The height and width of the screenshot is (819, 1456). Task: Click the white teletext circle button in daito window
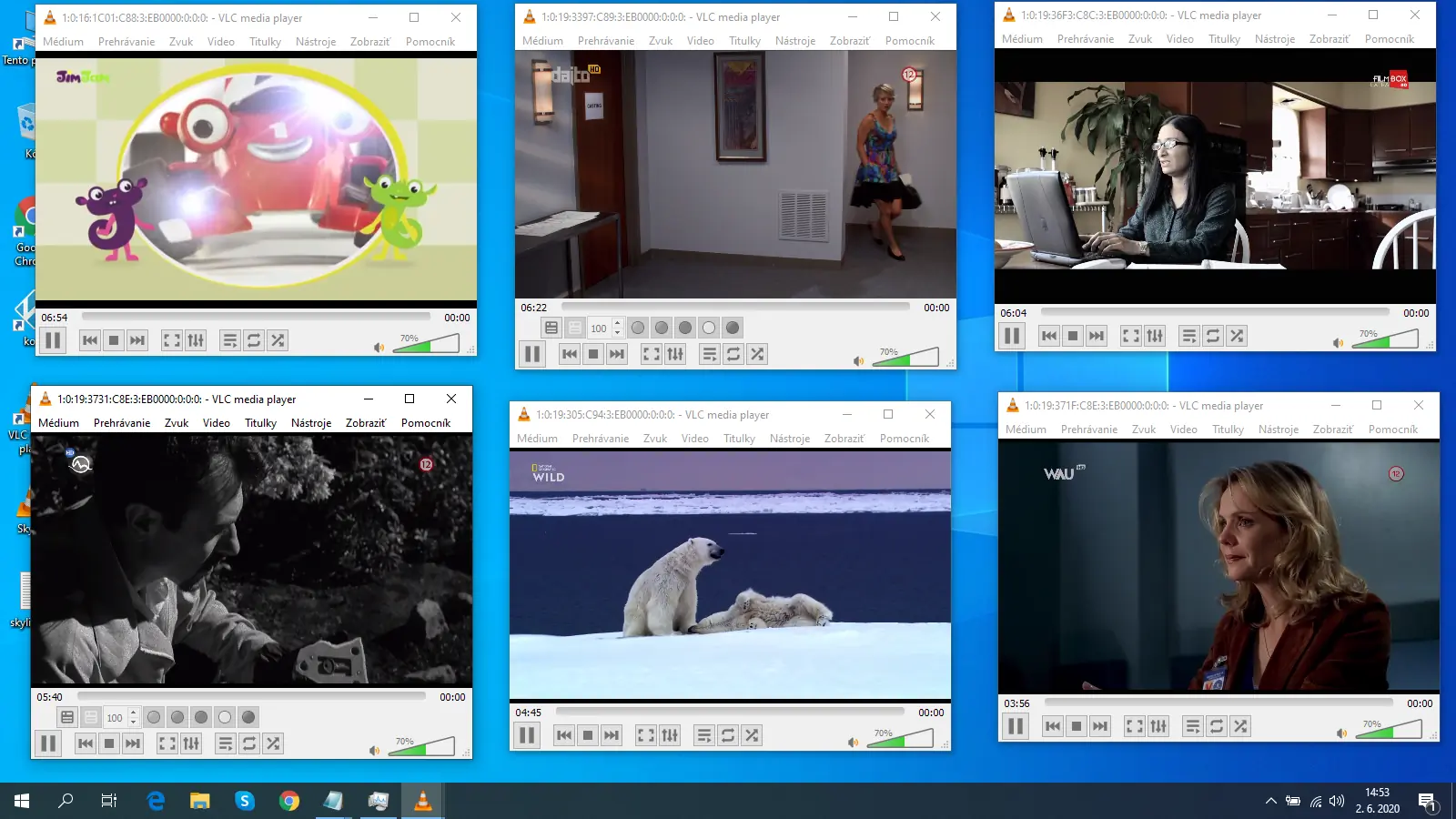(709, 328)
